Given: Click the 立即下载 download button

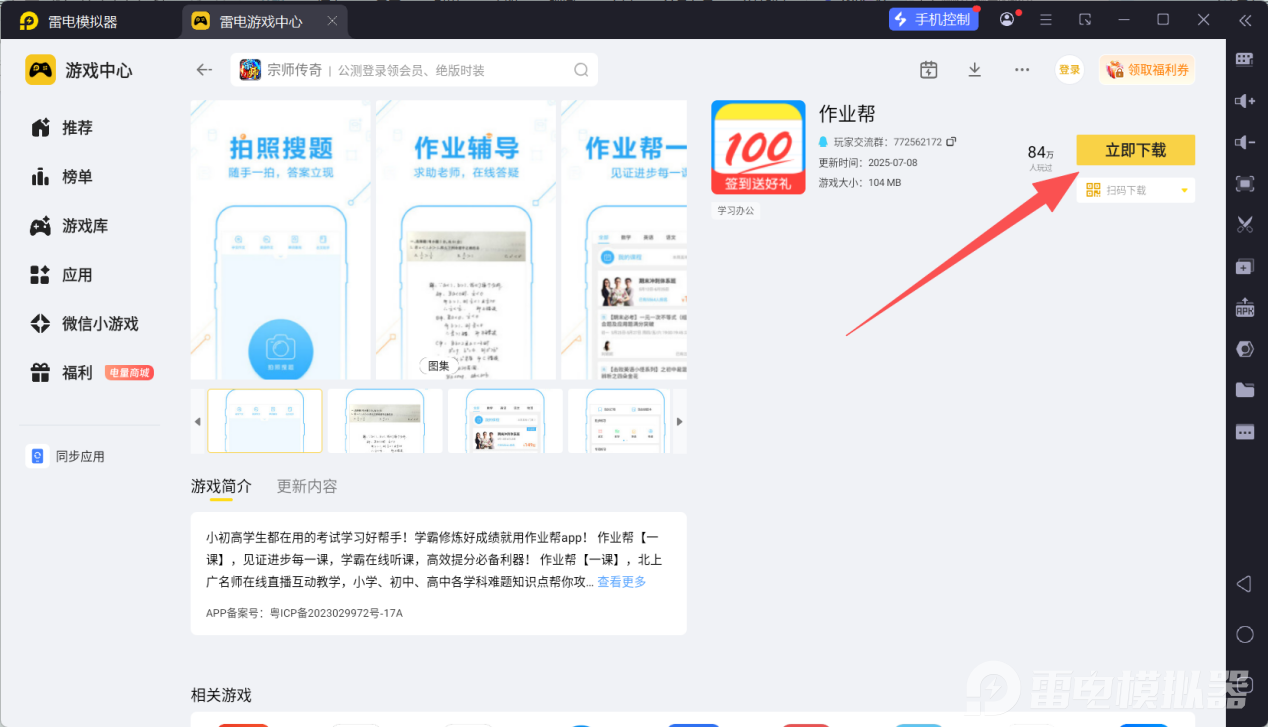Looking at the screenshot, I should [1135, 150].
